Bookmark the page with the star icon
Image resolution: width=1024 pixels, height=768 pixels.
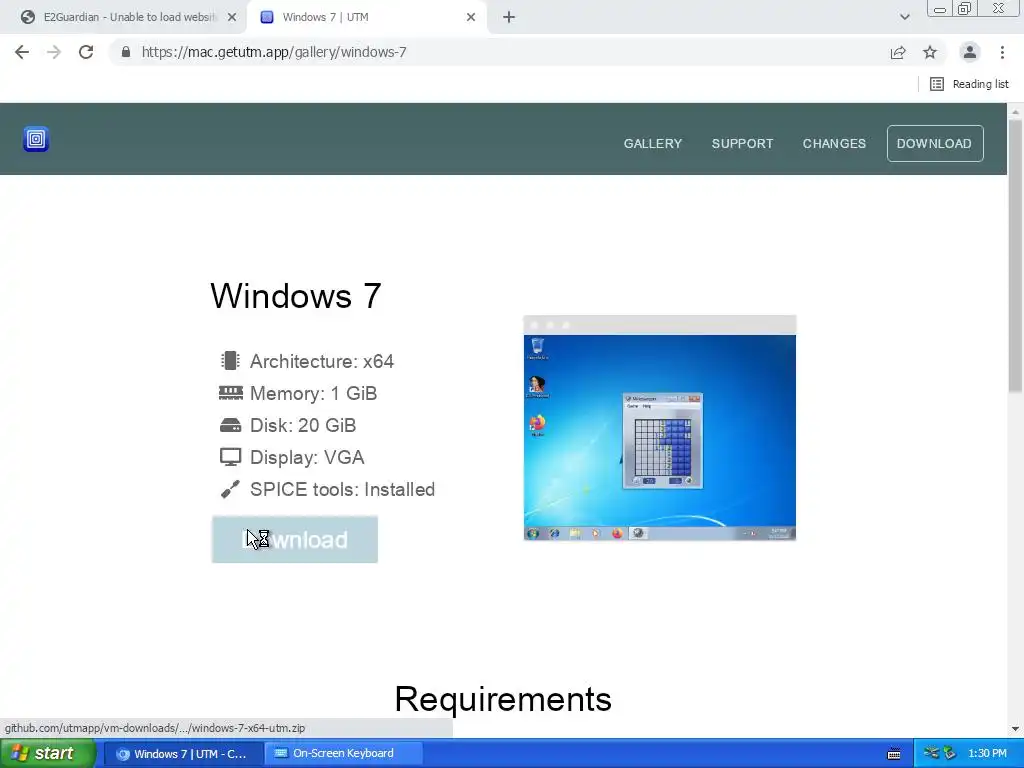click(x=930, y=52)
